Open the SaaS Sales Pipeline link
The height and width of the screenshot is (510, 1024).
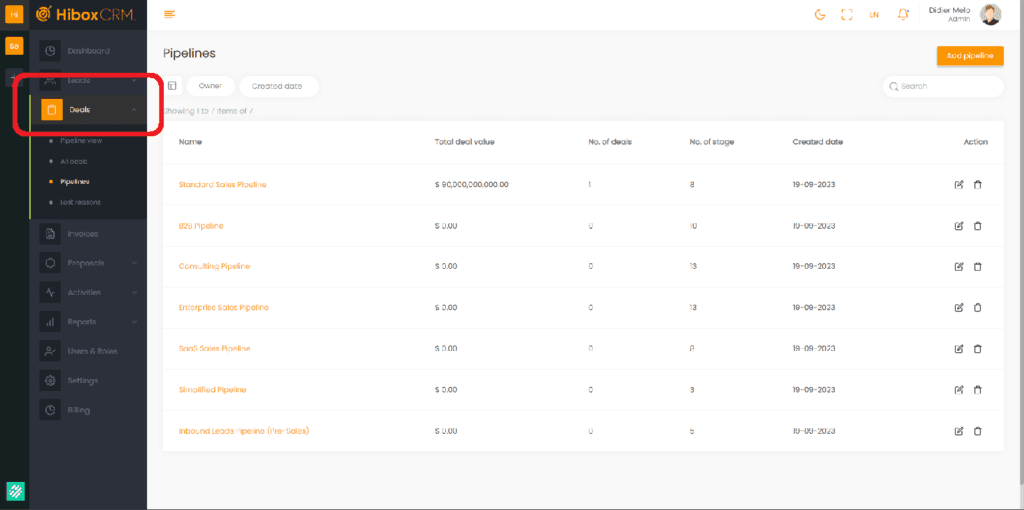(214, 349)
